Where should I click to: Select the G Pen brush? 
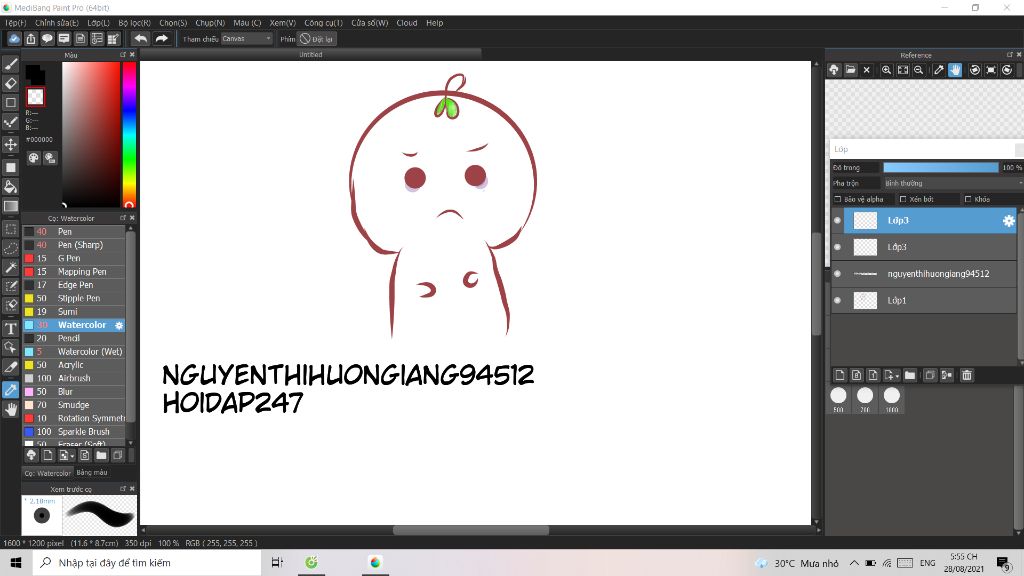tap(74, 259)
